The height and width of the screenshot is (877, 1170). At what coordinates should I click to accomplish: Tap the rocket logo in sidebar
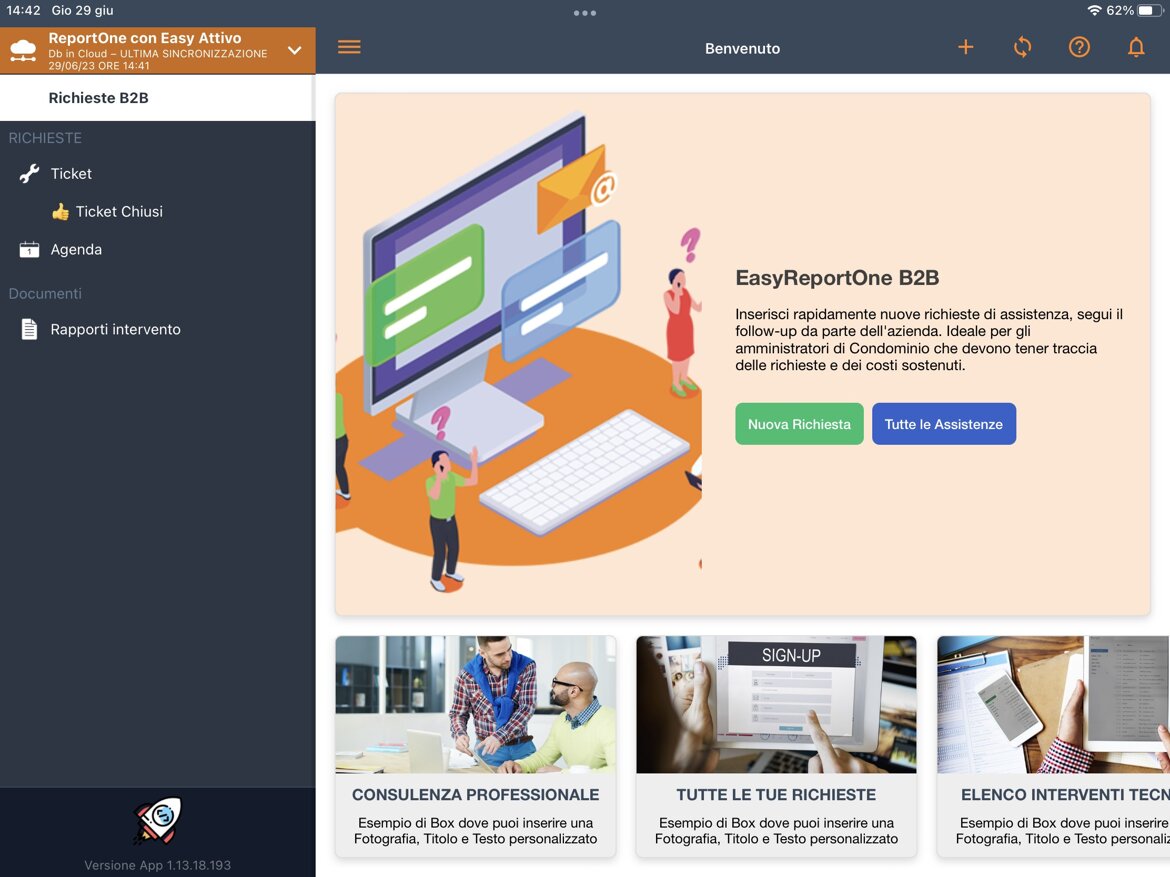(x=157, y=820)
